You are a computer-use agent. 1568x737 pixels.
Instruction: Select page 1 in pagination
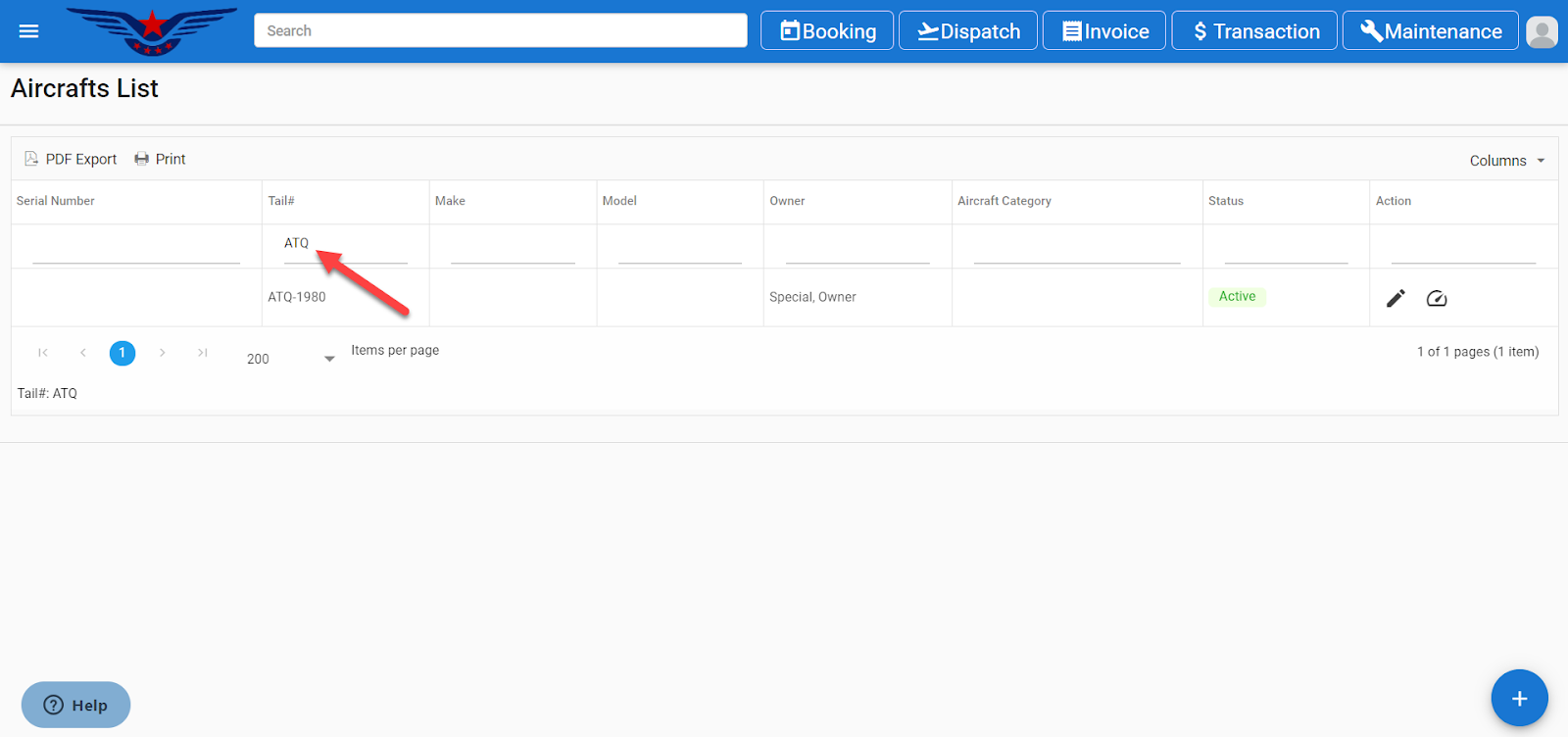(x=122, y=353)
